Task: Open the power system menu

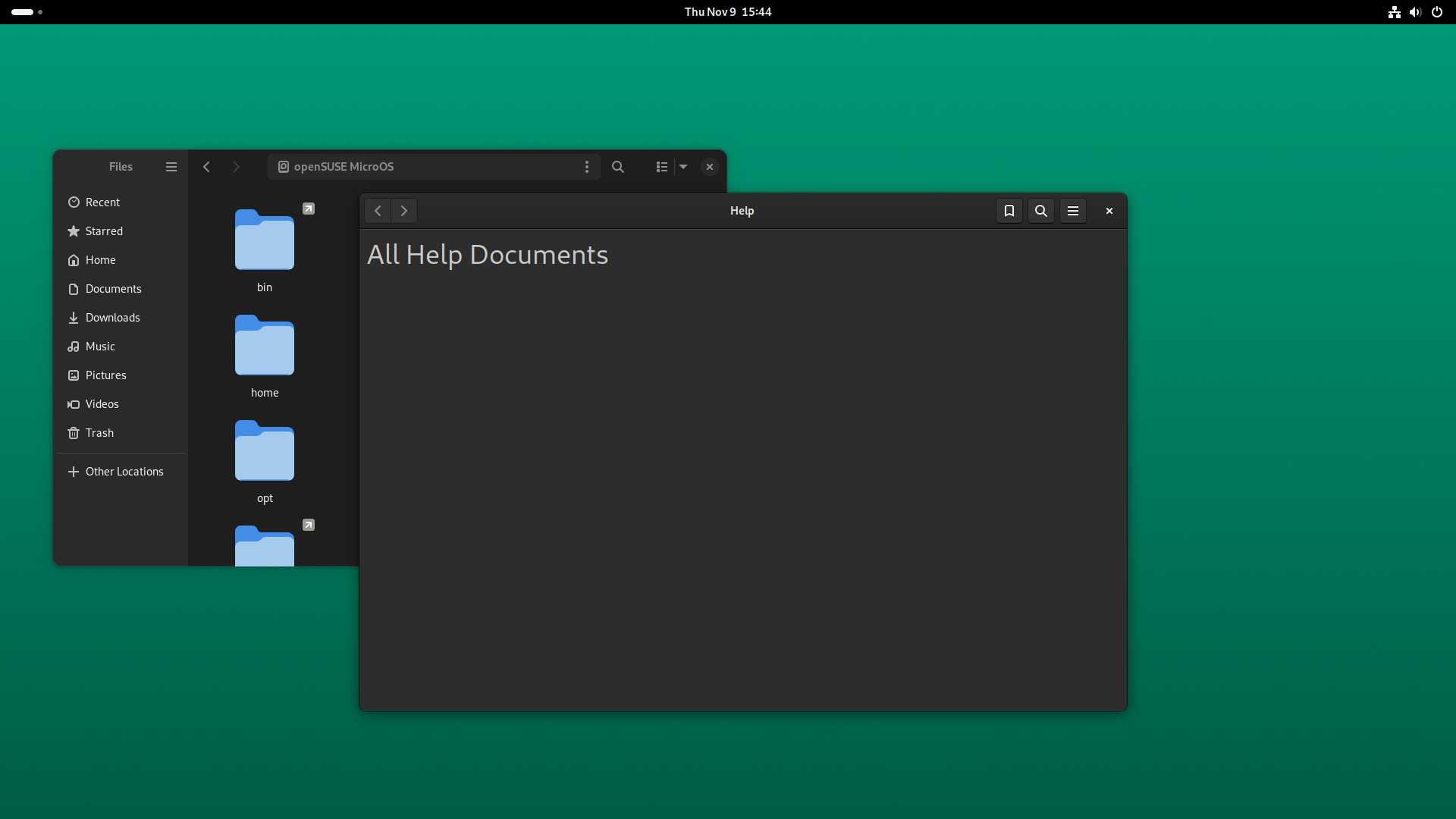Action: (x=1436, y=12)
